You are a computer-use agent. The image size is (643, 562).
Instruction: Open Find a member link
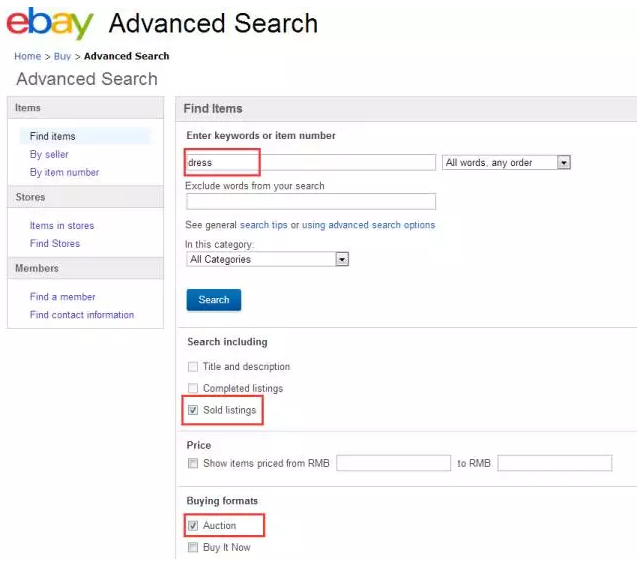click(x=62, y=297)
